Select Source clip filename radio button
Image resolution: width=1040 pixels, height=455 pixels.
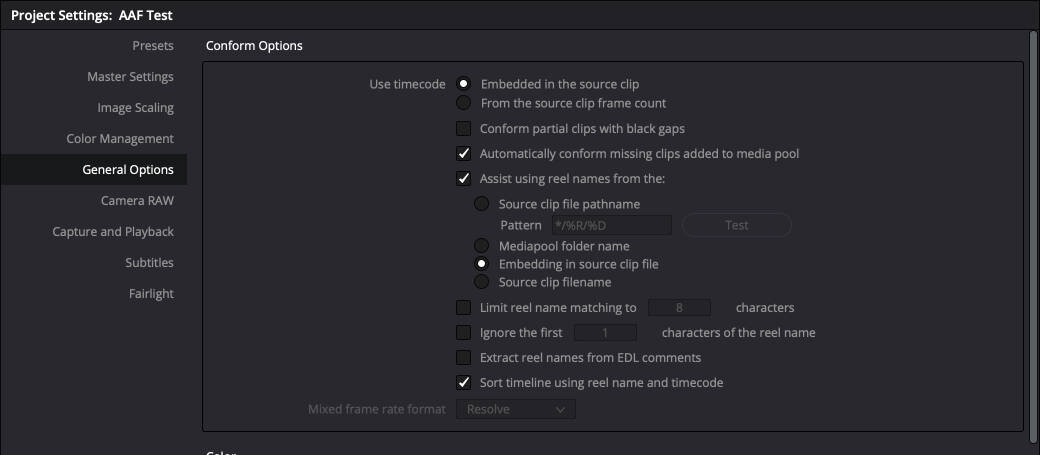(482, 282)
